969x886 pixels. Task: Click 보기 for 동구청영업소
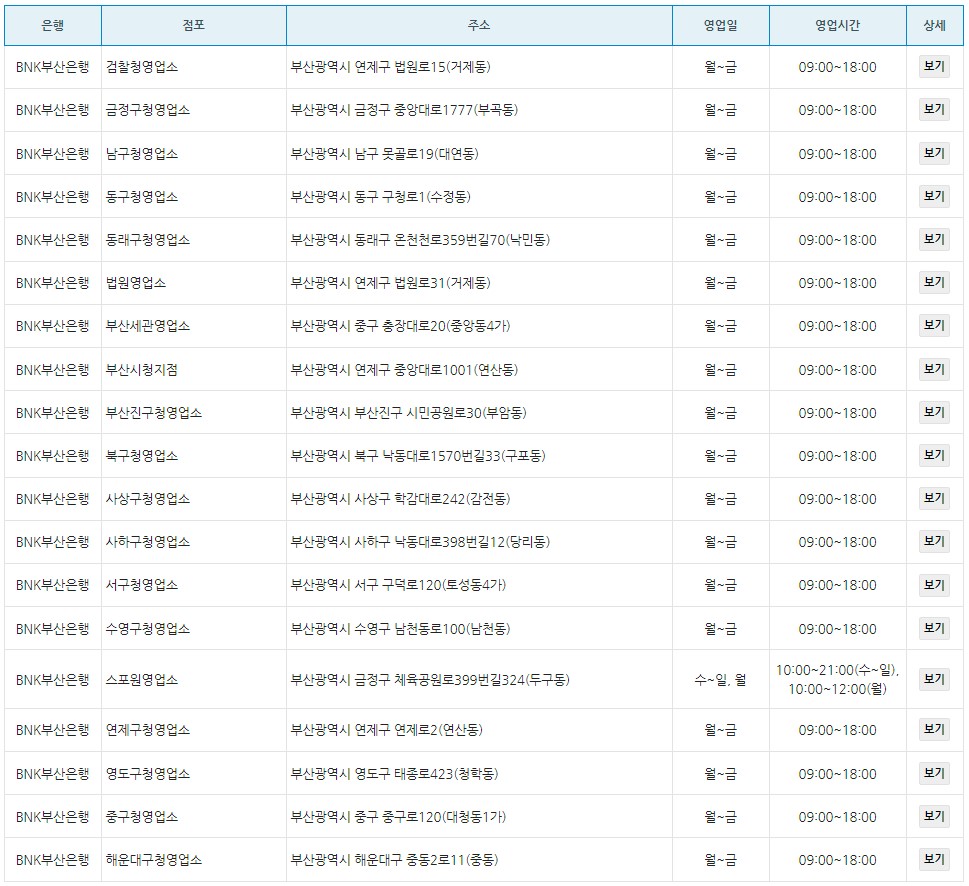click(x=936, y=197)
